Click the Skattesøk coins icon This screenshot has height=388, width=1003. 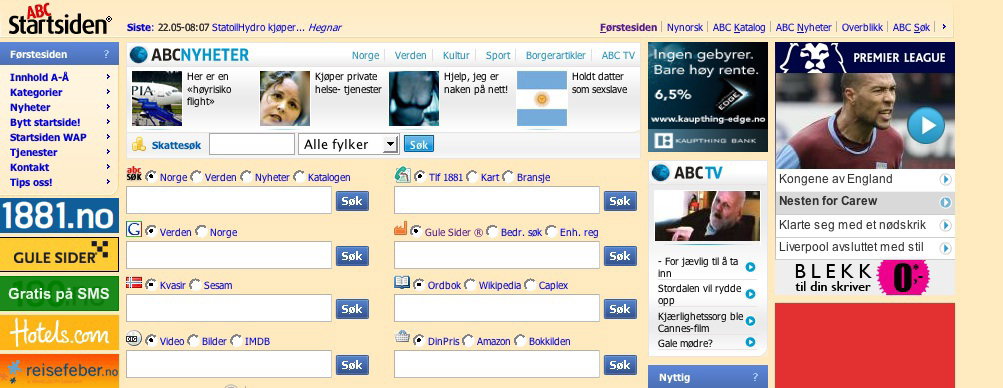[139, 144]
